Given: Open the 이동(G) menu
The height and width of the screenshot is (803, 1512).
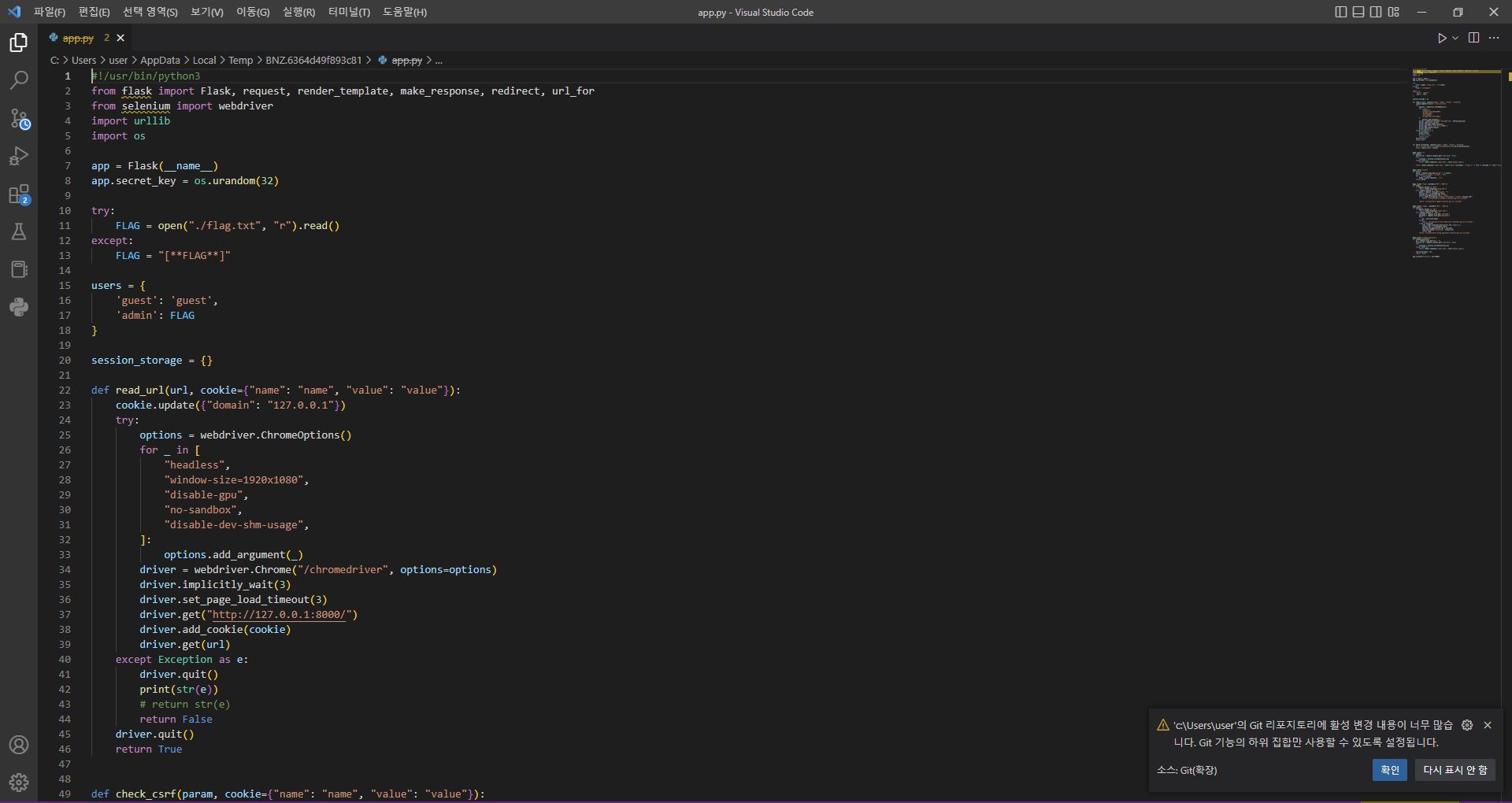Looking at the screenshot, I should (253, 12).
